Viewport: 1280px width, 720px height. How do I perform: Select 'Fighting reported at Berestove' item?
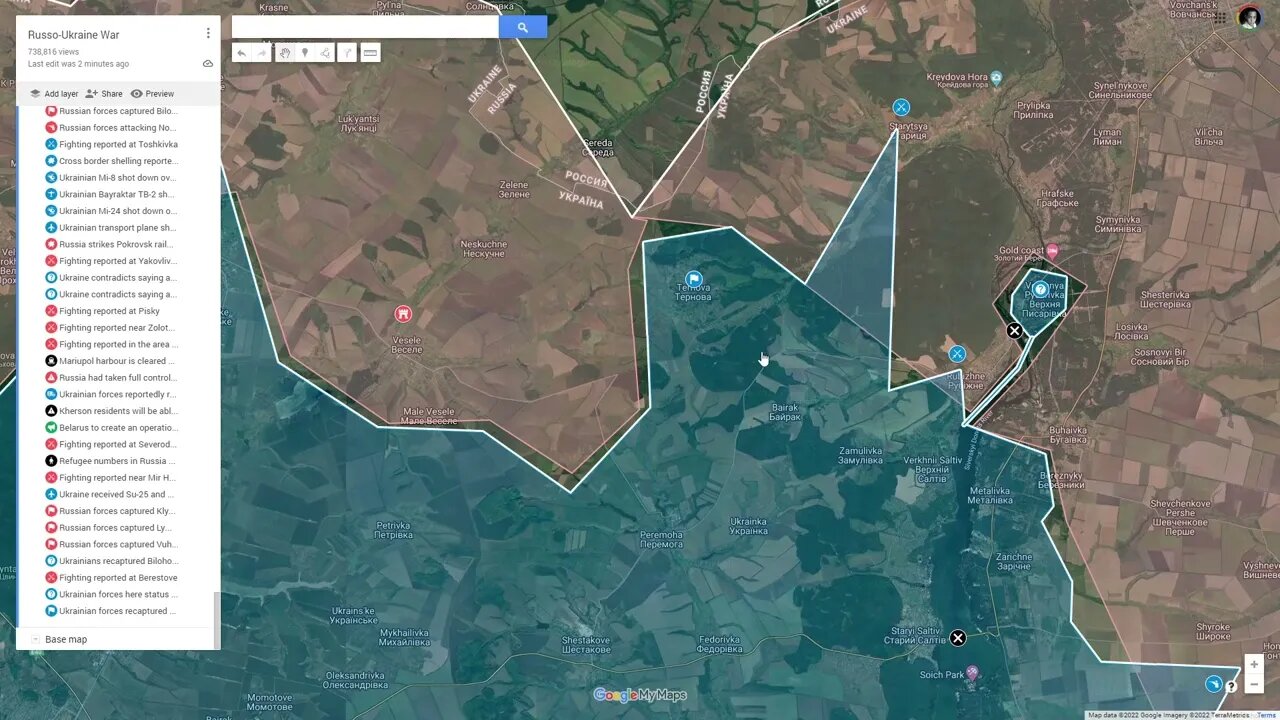coord(111,578)
